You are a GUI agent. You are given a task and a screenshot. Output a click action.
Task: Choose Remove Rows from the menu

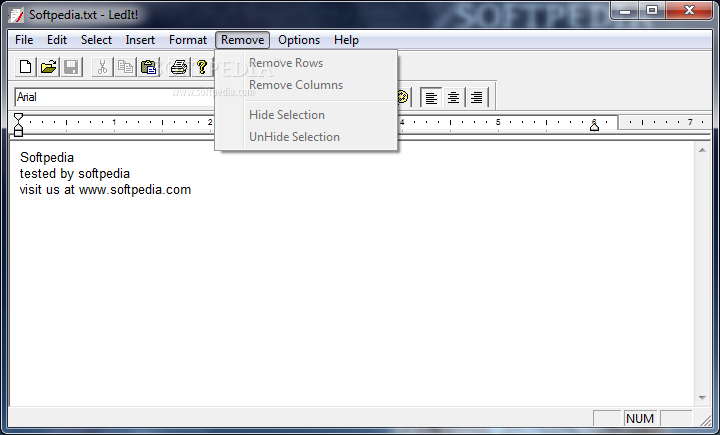coord(306,63)
